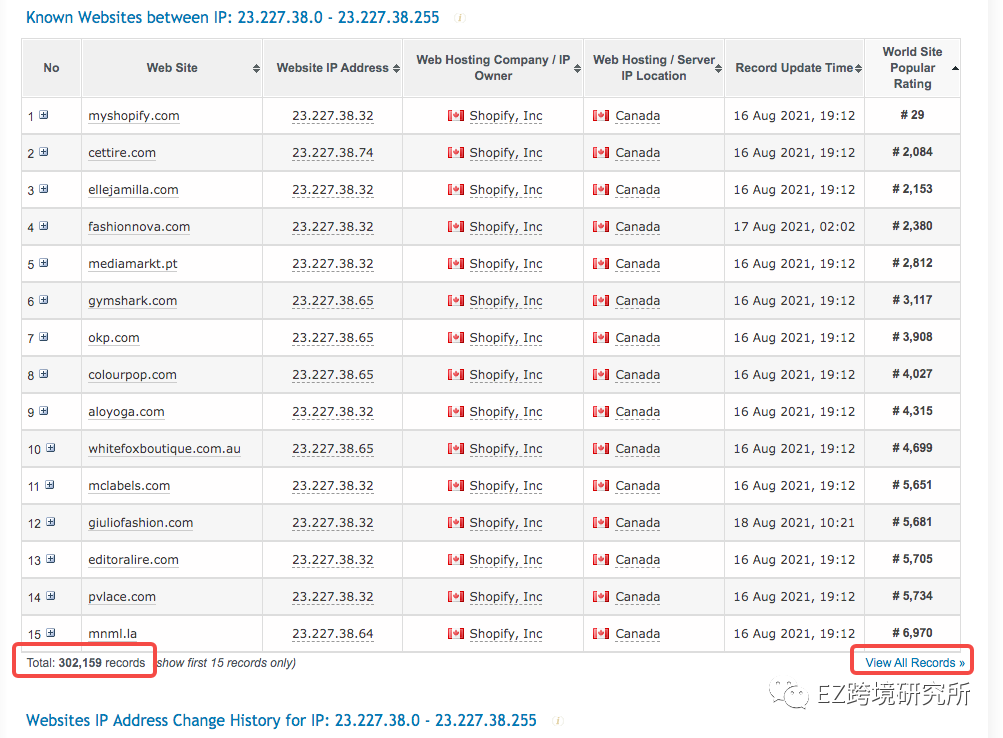The image size is (1003, 738).
Task: Click info icon beside Known Websites heading
Action: point(459,18)
